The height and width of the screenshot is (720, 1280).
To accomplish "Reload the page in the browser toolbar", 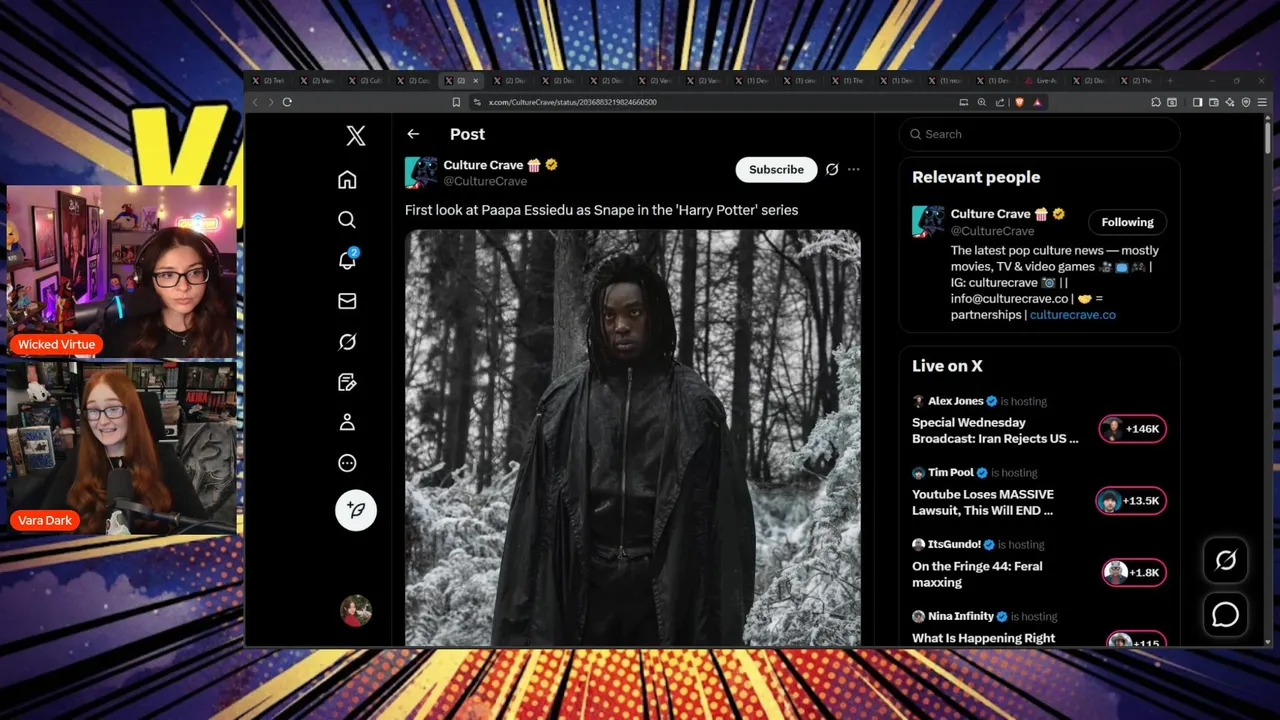I will tap(287, 102).
